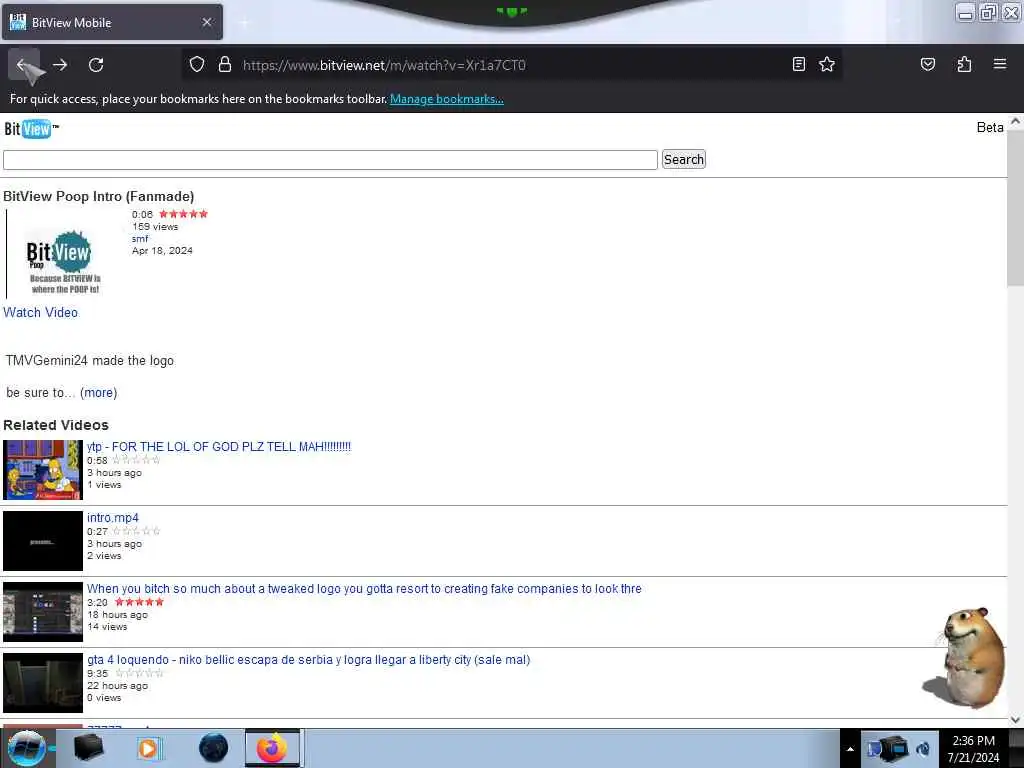This screenshot has height=768, width=1024.
Task: Click the 'Beta' label text
Action: pyautogui.click(x=989, y=127)
